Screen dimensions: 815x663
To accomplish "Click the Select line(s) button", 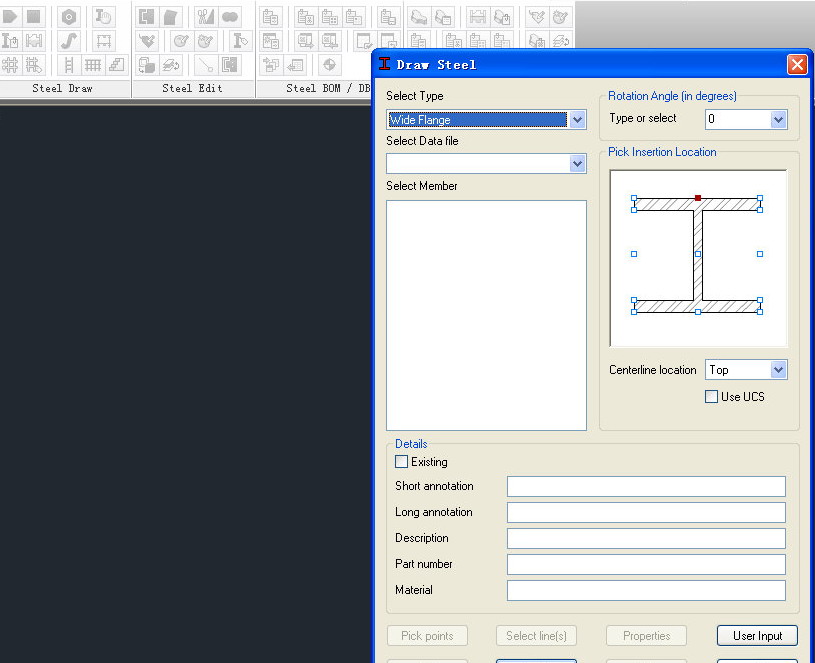I will pyautogui.click(x=536, y=636).
